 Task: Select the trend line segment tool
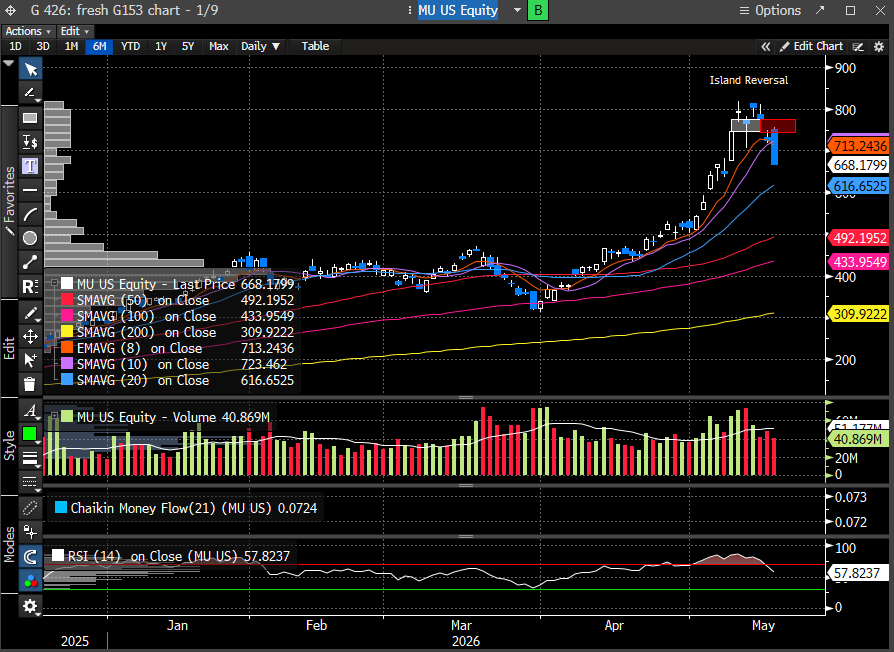30,262
